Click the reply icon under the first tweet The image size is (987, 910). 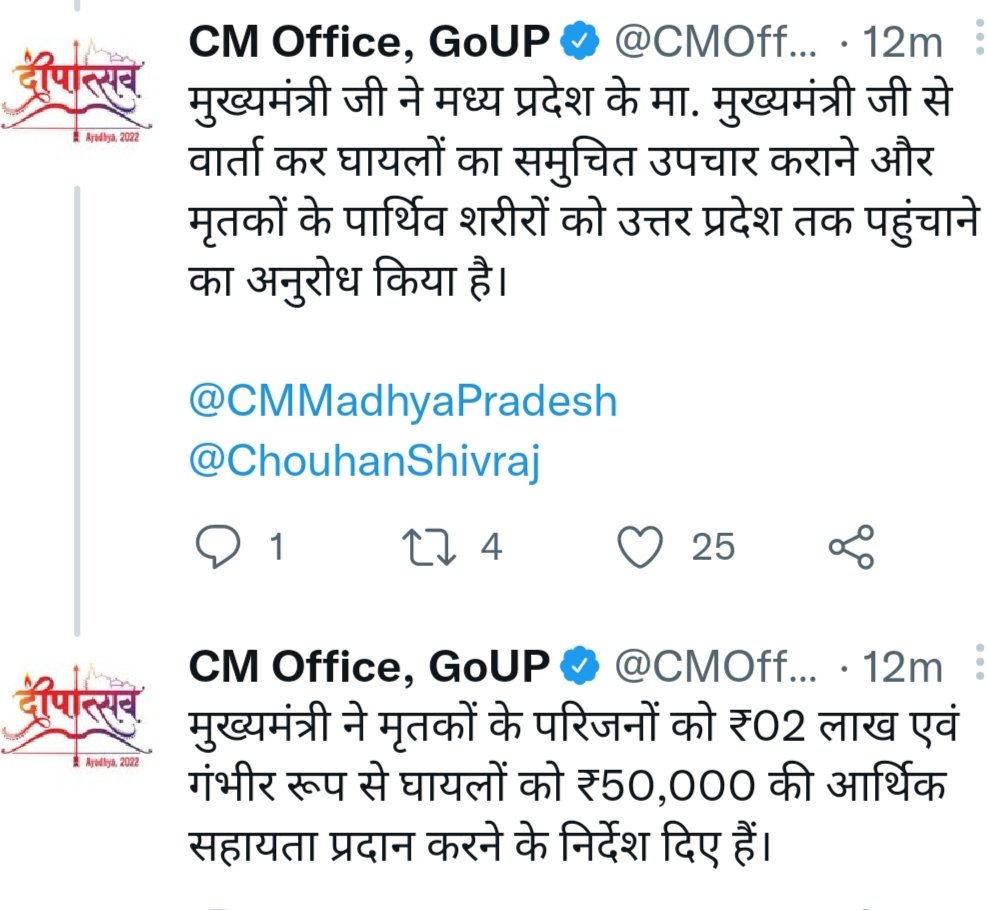pos(213,546)
